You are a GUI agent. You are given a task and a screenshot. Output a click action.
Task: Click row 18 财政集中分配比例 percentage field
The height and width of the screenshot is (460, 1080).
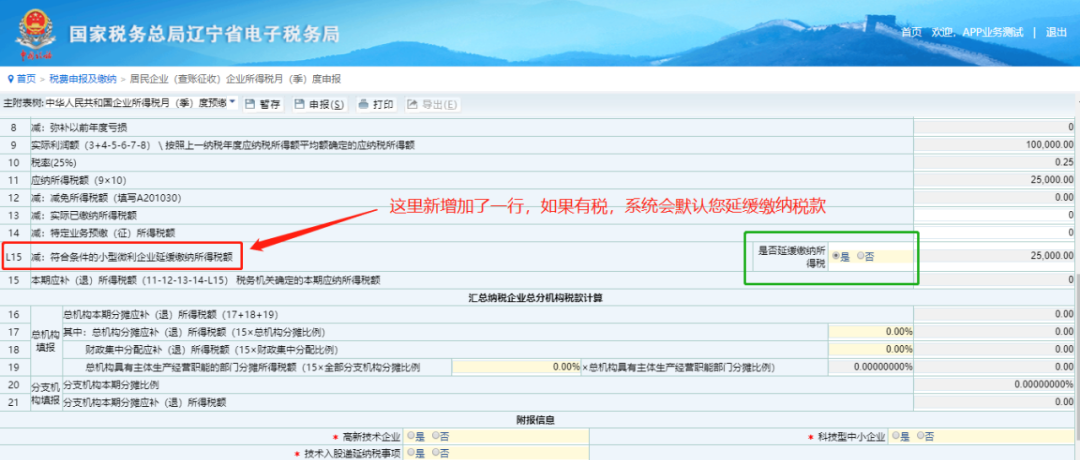(871, 349)
